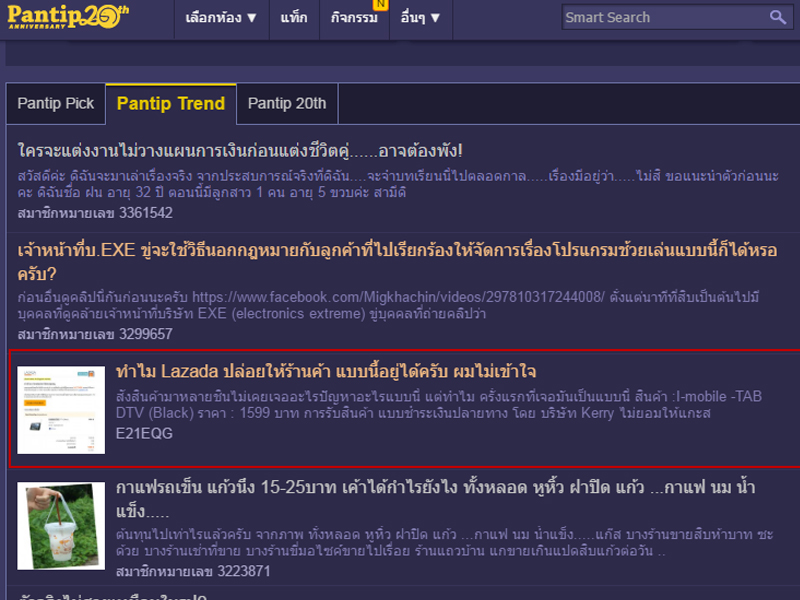Open the กิจกรรม menu item

[x=354, y=18]
